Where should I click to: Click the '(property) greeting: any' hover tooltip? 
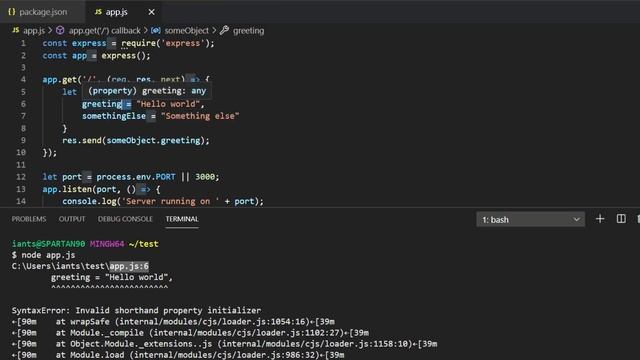pos(147,91)
